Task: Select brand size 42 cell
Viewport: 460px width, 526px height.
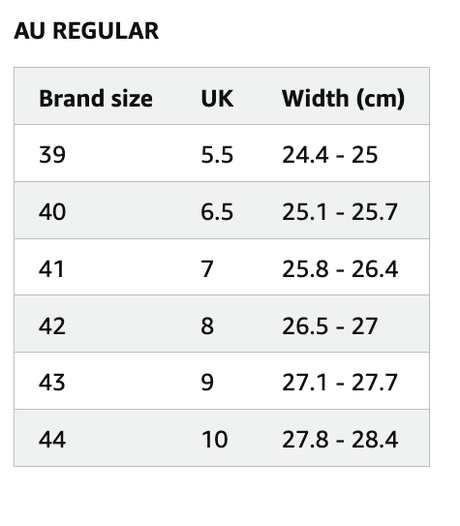Action: [x=52, y=326]
